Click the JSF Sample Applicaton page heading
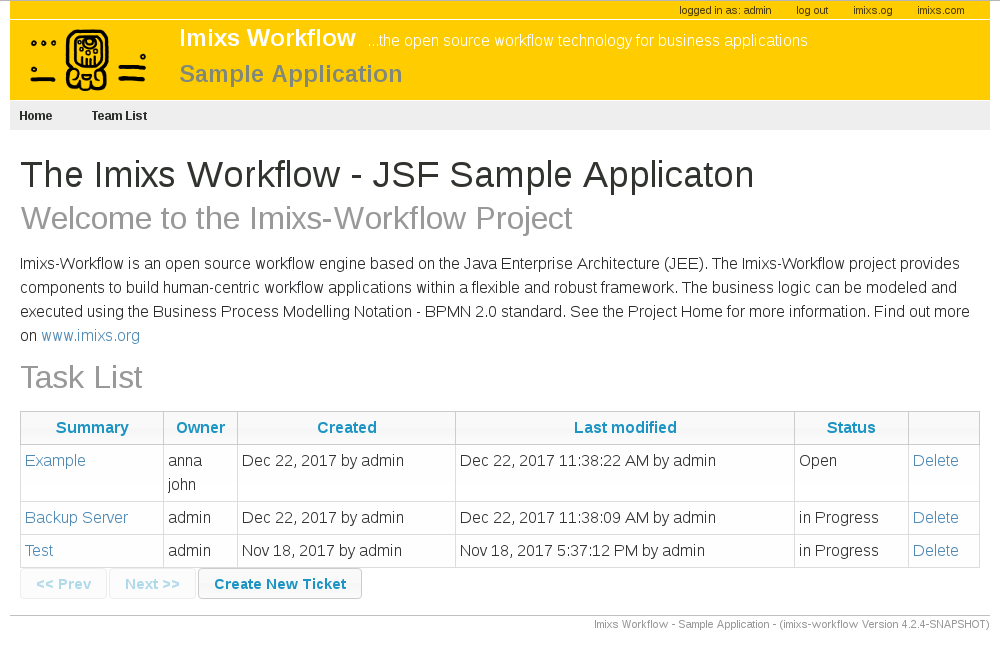This screenshot has height=665, width=1000. (x=386, y=175)
